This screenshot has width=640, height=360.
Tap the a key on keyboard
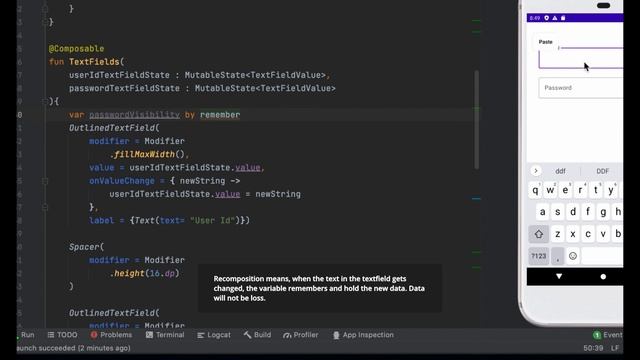(542, 212)
